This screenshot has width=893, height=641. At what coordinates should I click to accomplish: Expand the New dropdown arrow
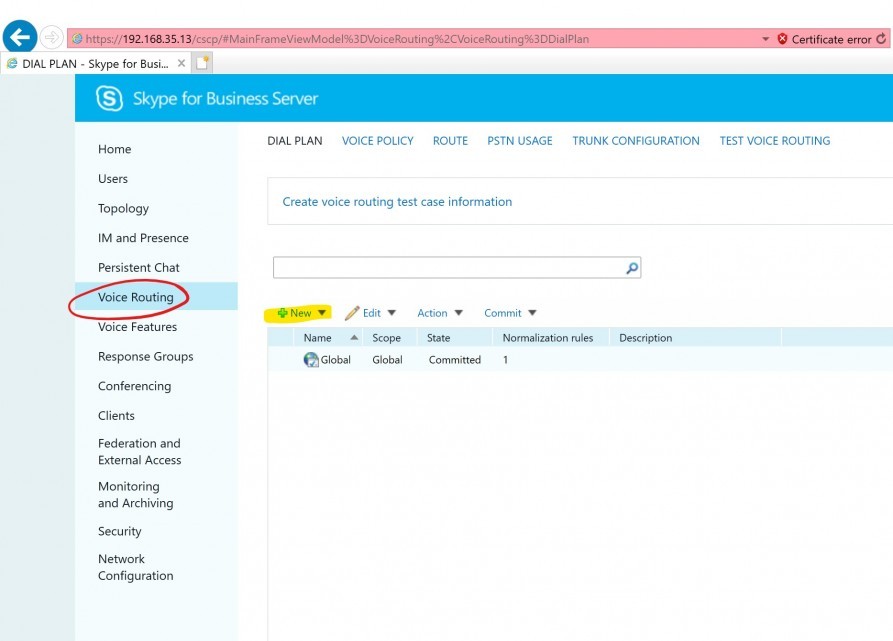tap(322, 313)
